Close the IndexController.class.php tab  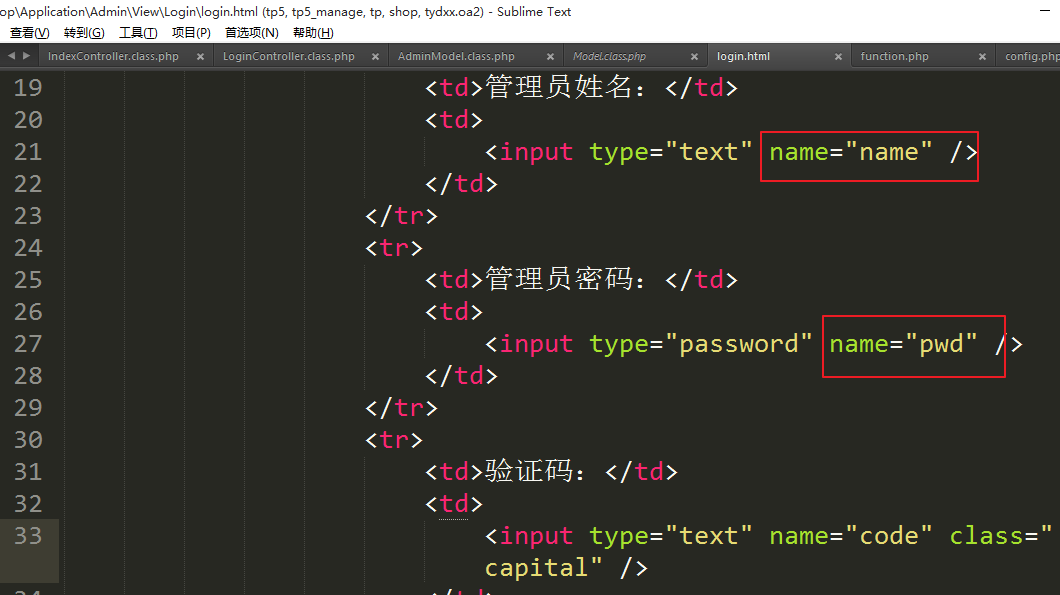point(201,57)
